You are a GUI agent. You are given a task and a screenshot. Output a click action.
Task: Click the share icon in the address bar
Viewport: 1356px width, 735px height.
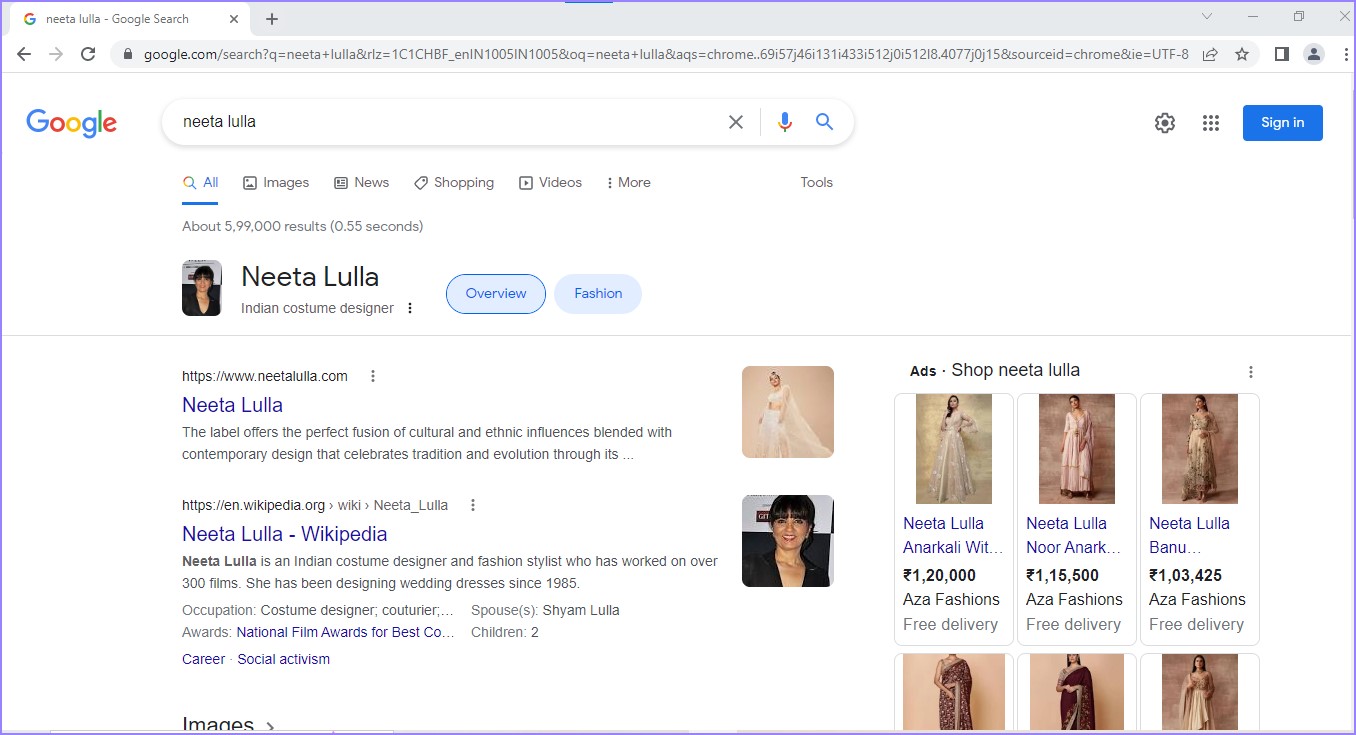[1210, 54]
